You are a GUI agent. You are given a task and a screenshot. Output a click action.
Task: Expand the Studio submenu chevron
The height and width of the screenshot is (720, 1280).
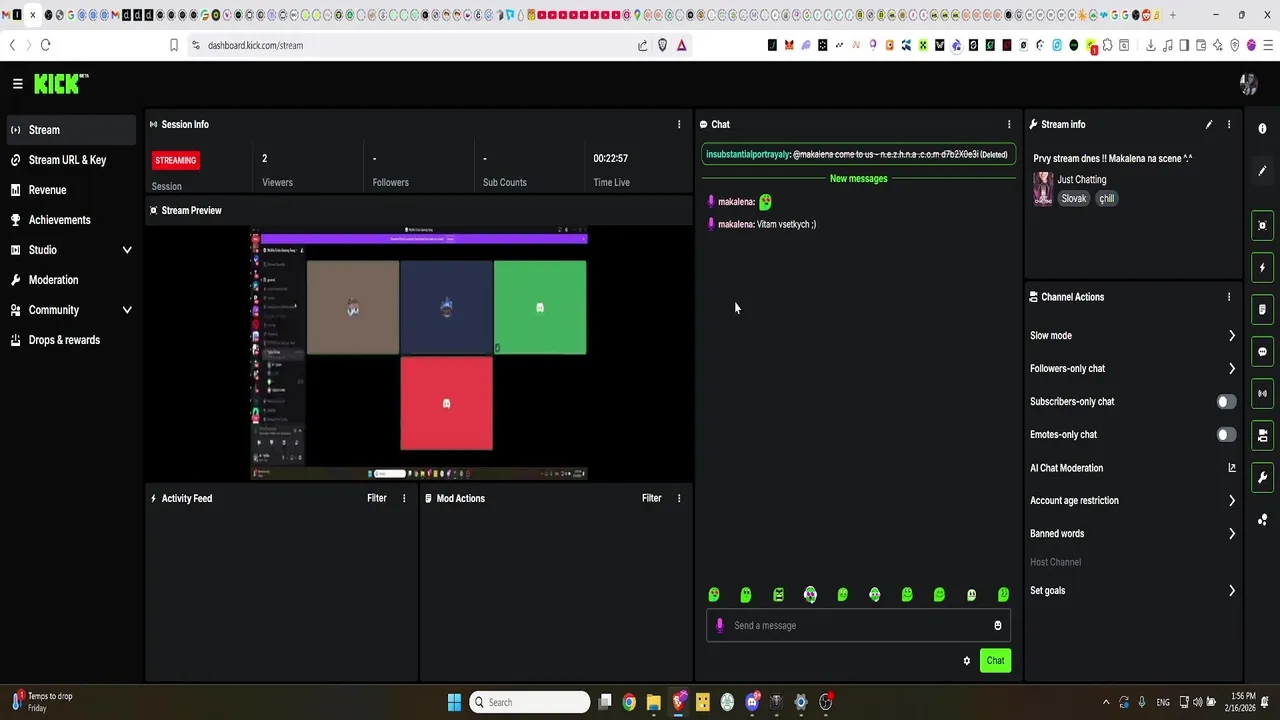click(x=127, y=250)
